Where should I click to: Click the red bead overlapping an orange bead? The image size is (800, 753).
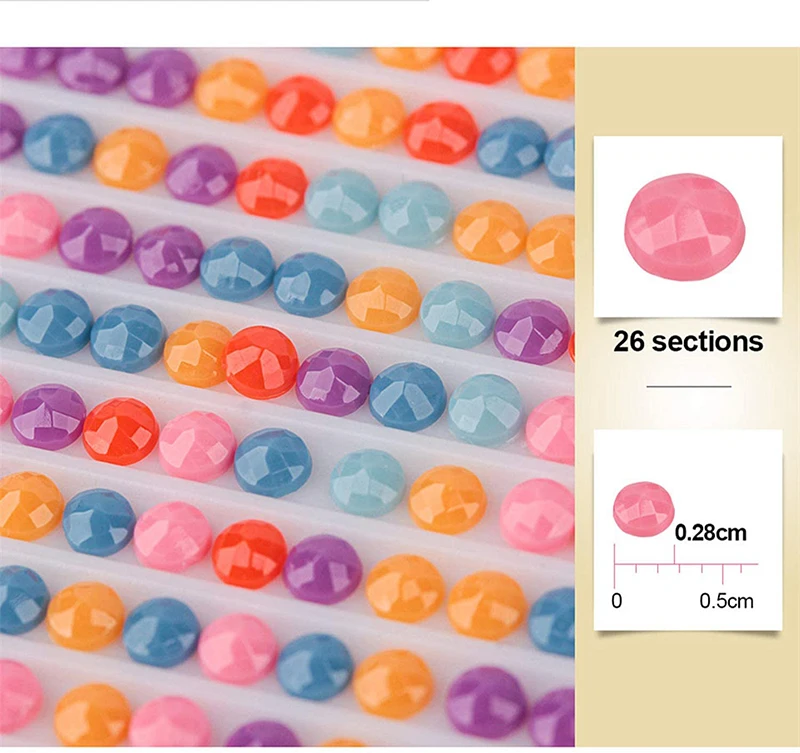(x=261, y=357)
